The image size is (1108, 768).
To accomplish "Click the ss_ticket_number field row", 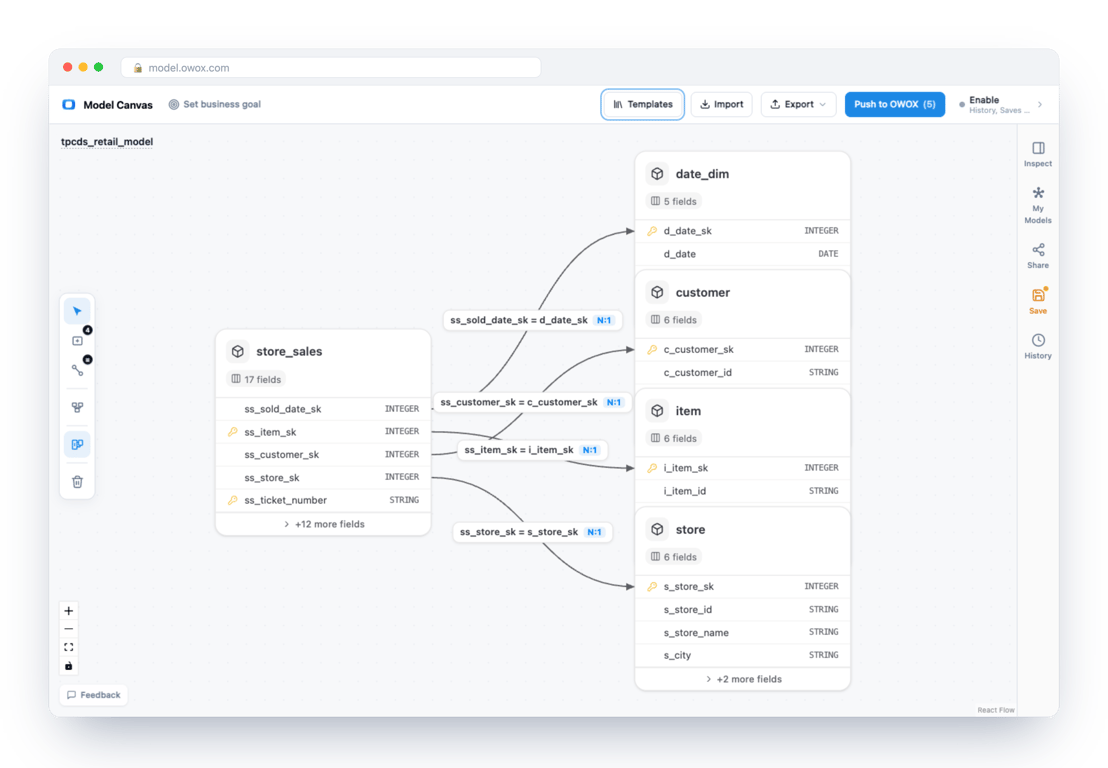I will [x=324, y=500].
